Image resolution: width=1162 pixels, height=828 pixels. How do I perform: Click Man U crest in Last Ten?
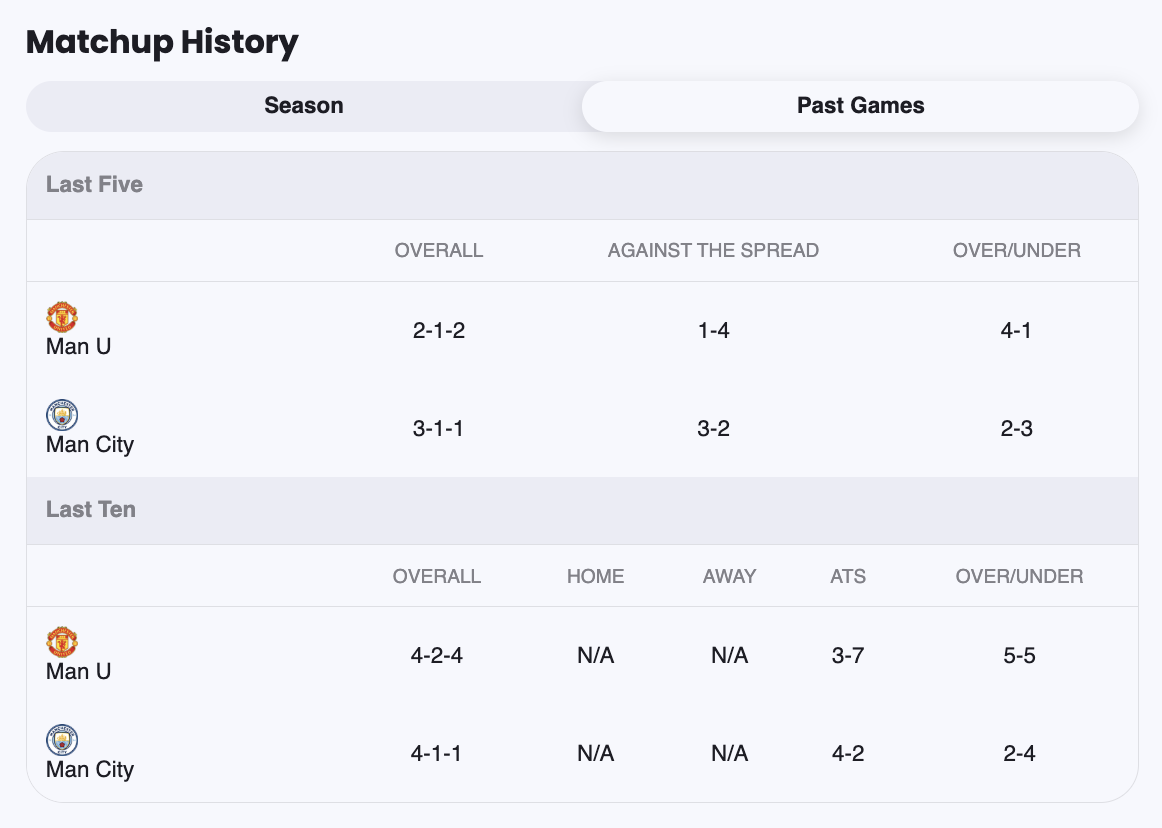click(62, 642)
